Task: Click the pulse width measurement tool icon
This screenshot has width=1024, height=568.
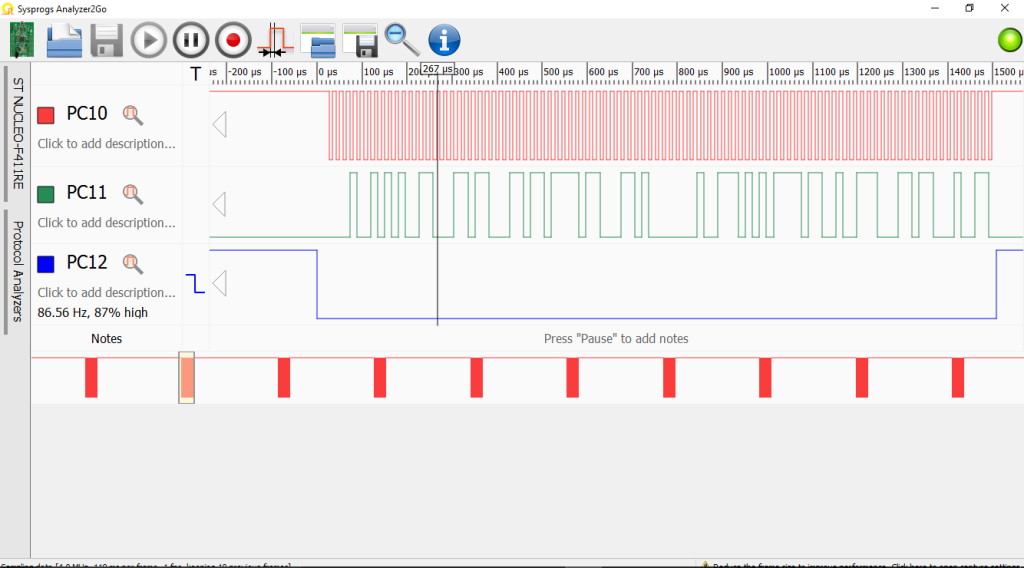Action: point(272,41)
